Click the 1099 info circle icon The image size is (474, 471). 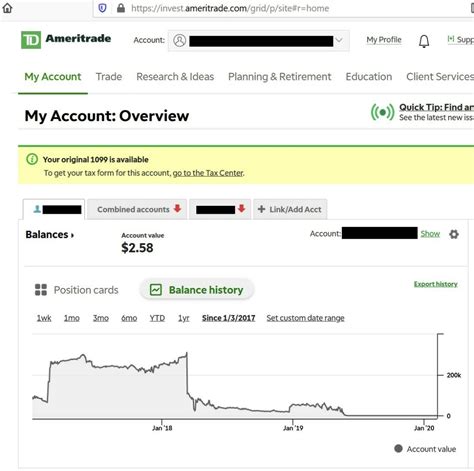32,159
